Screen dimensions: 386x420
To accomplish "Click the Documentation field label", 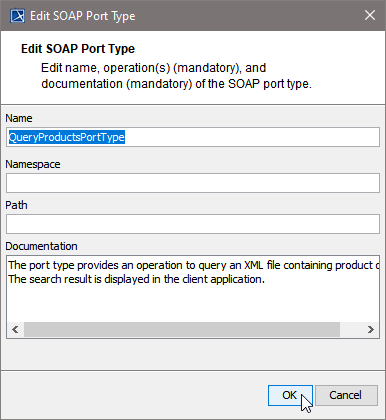I will pos(41,246).
